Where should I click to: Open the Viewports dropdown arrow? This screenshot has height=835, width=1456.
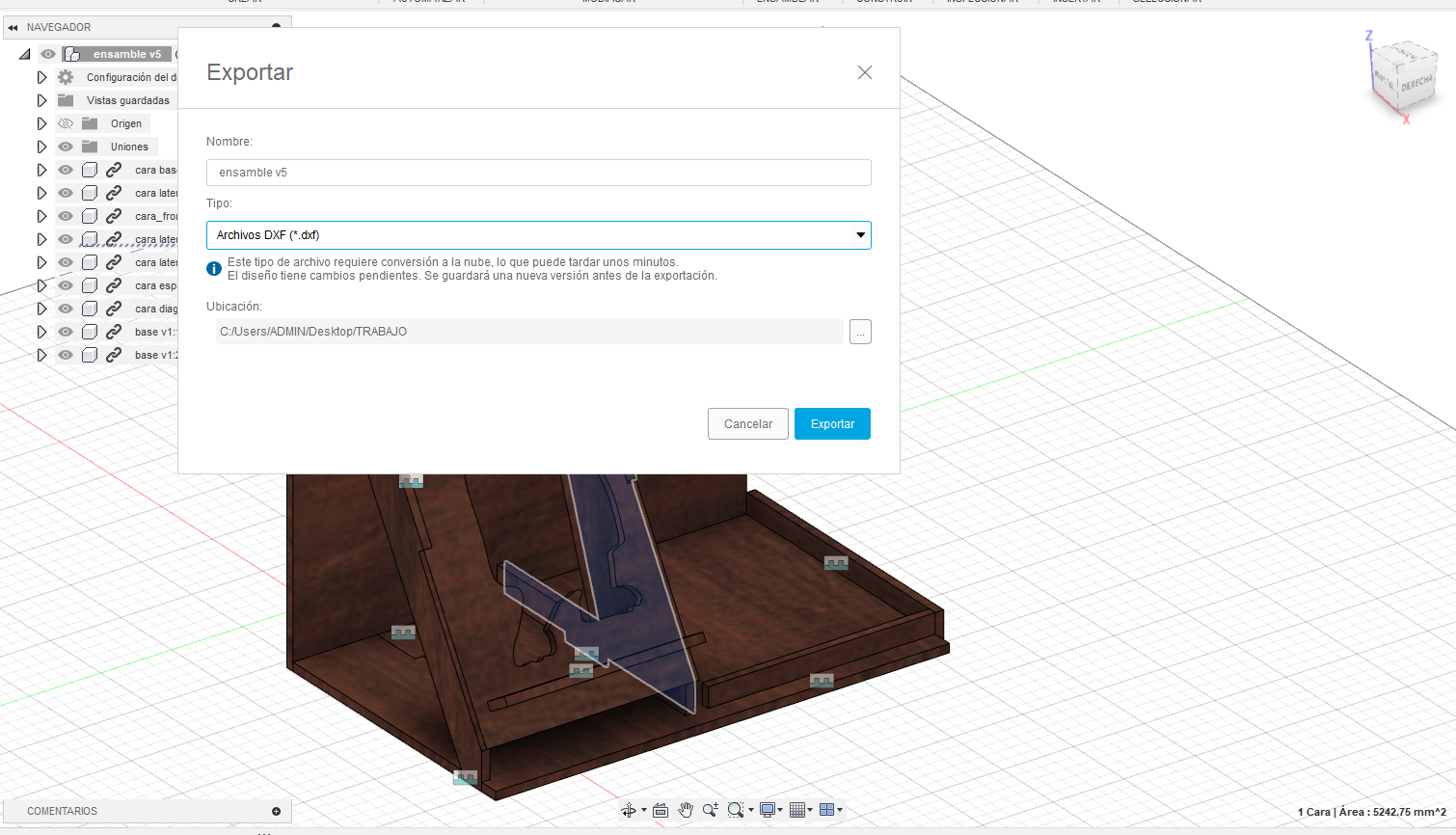(x=840, y=810)
